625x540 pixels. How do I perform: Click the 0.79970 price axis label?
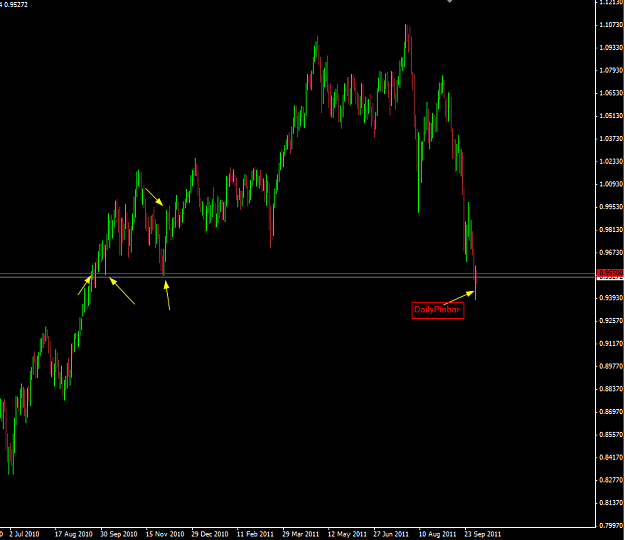click(x=611, y=525)
